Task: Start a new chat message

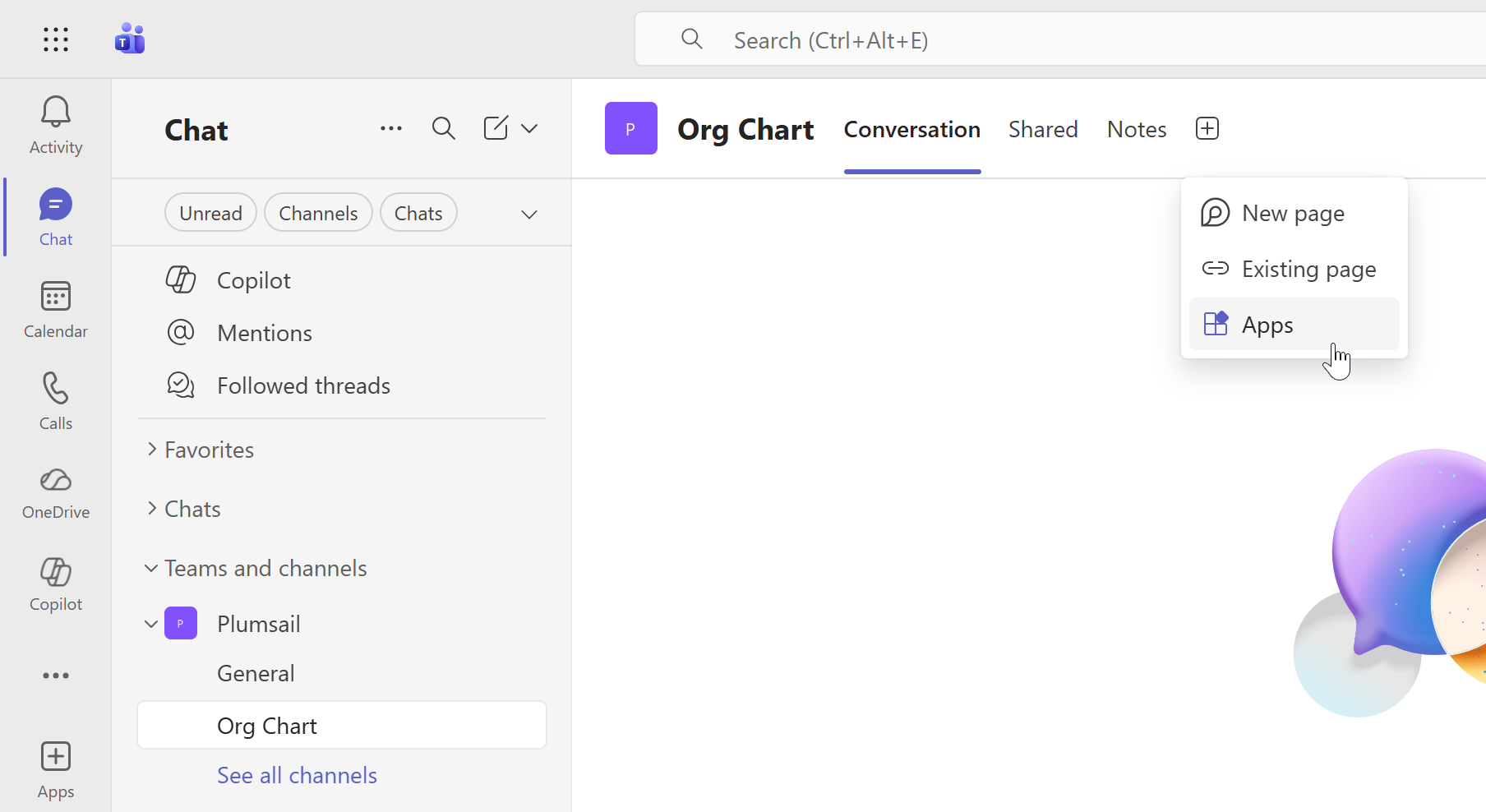Action: point(495,128)
